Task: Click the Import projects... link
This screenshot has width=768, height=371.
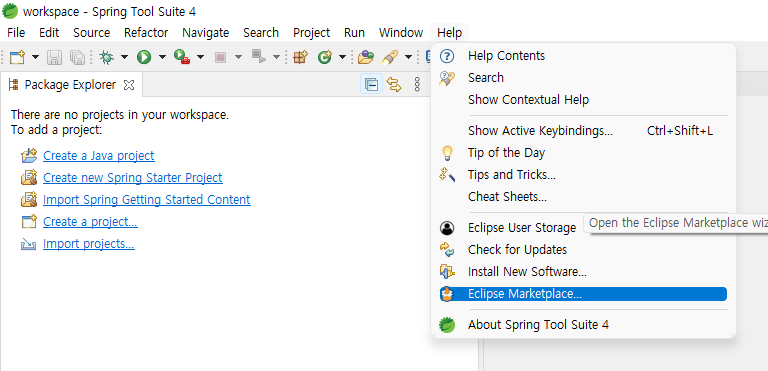Action: (x=89, y=244)
